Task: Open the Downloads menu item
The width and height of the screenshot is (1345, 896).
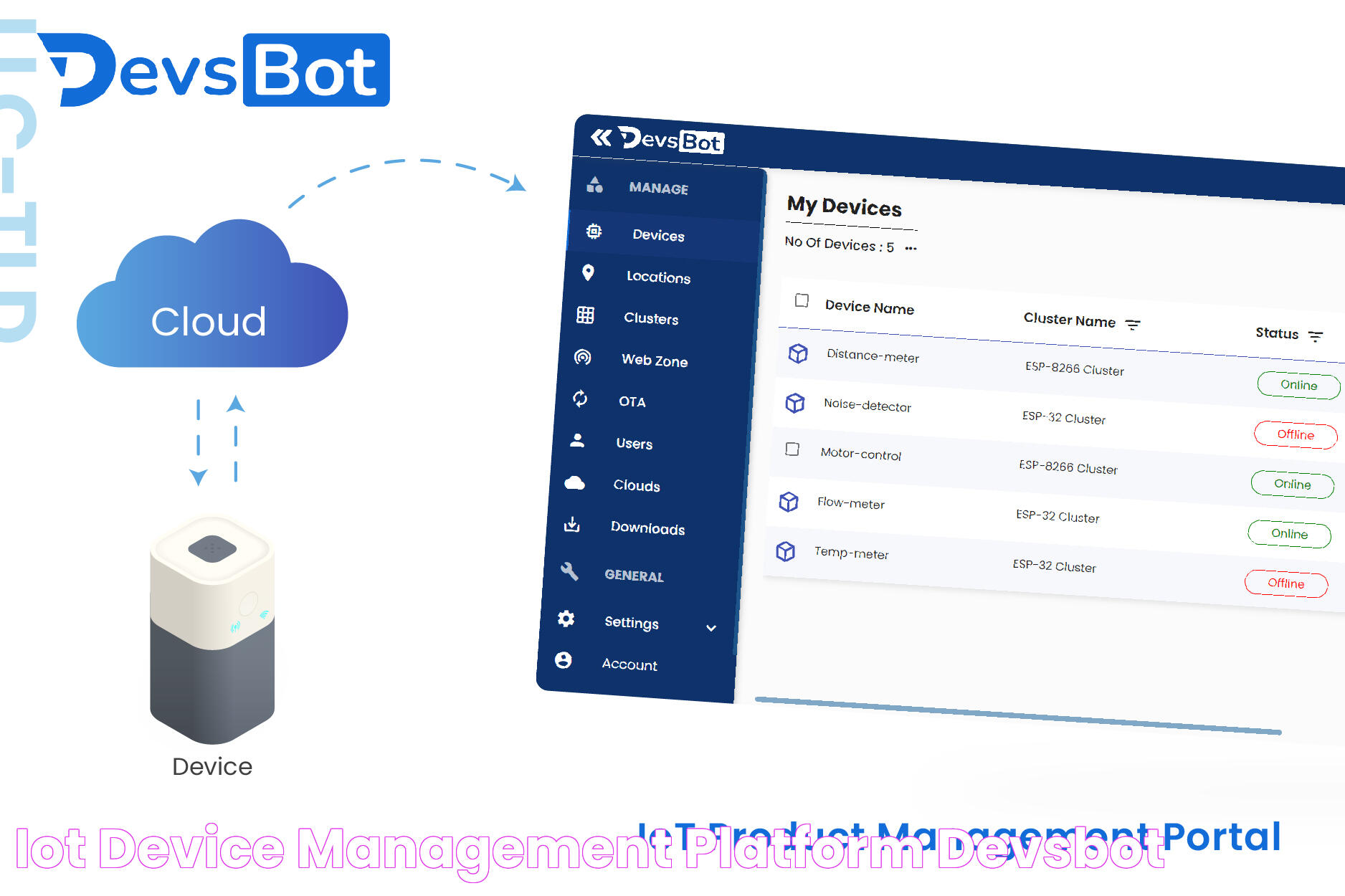Action: click(647, 528)
